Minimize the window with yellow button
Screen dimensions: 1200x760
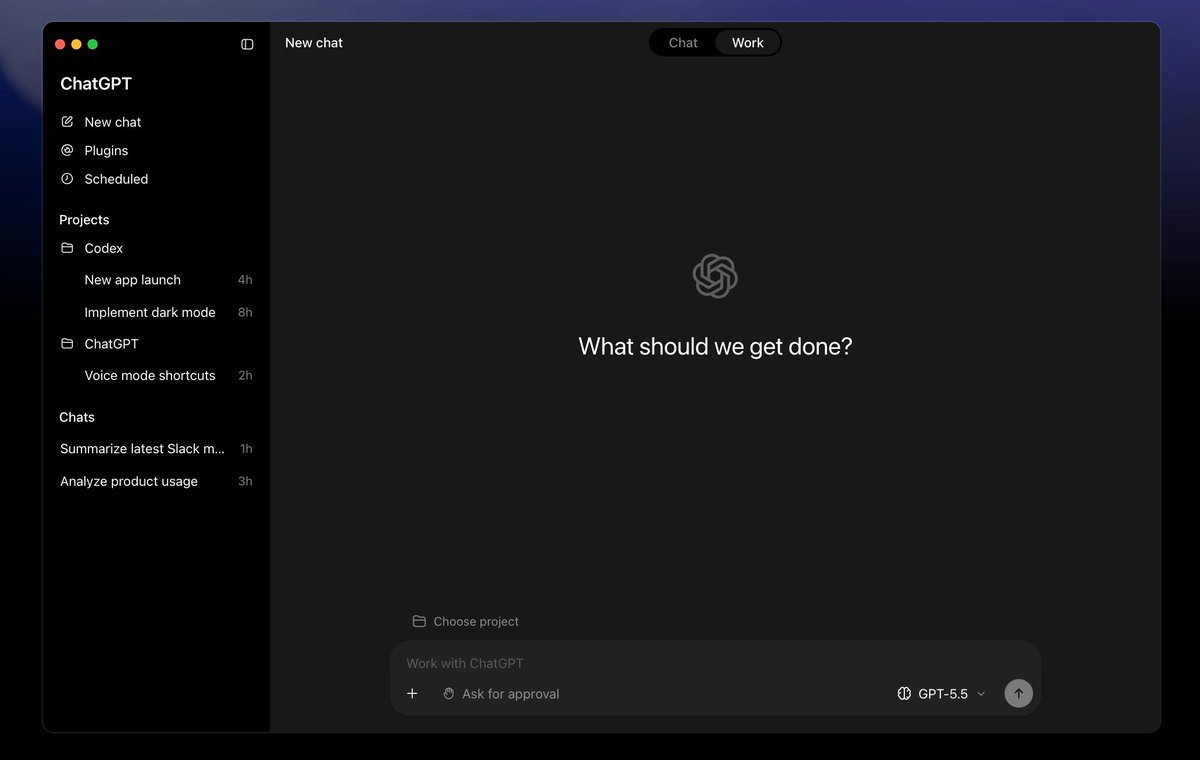click(76, 44)
